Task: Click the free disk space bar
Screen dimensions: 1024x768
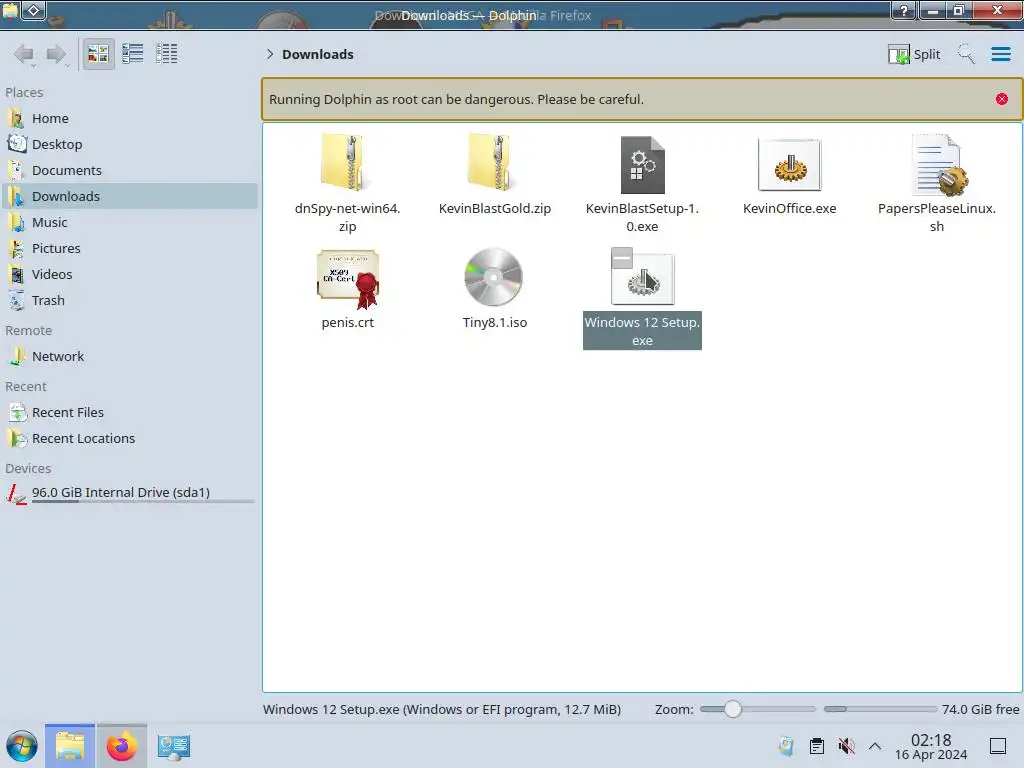Action: click(x=880, y=709)
